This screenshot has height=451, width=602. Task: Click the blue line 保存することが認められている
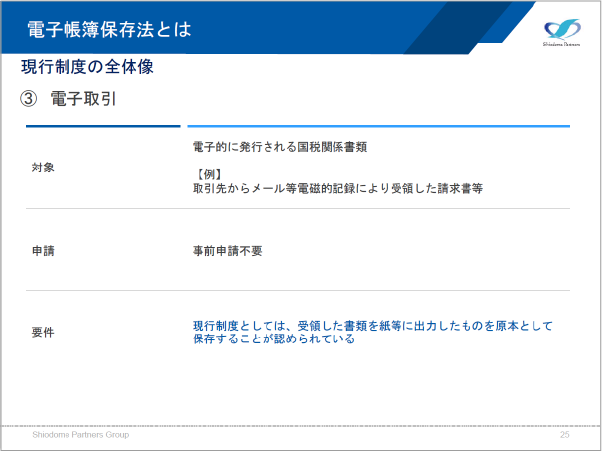[x=274, y=339]
